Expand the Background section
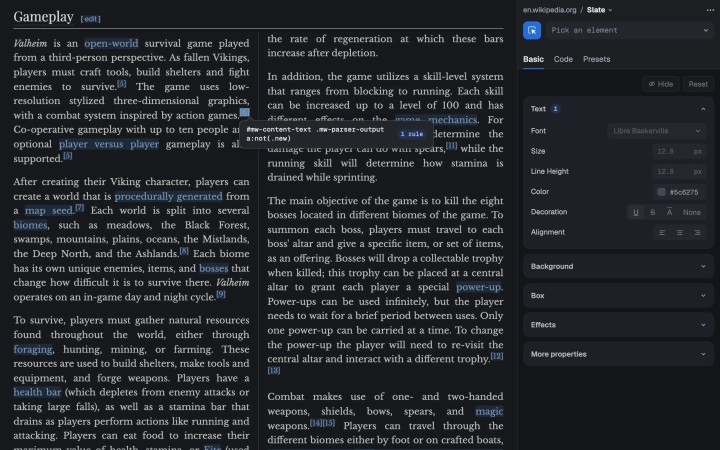 (618, 266)
